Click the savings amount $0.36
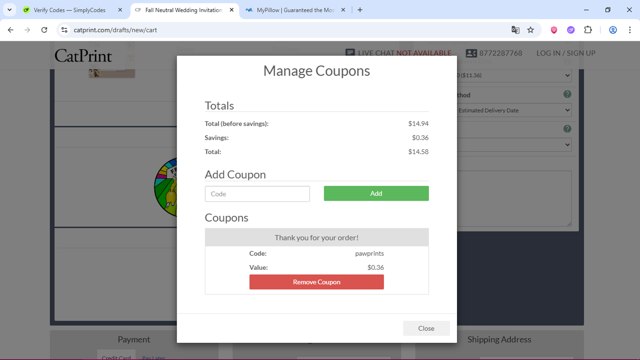 (x=420, y=138)
